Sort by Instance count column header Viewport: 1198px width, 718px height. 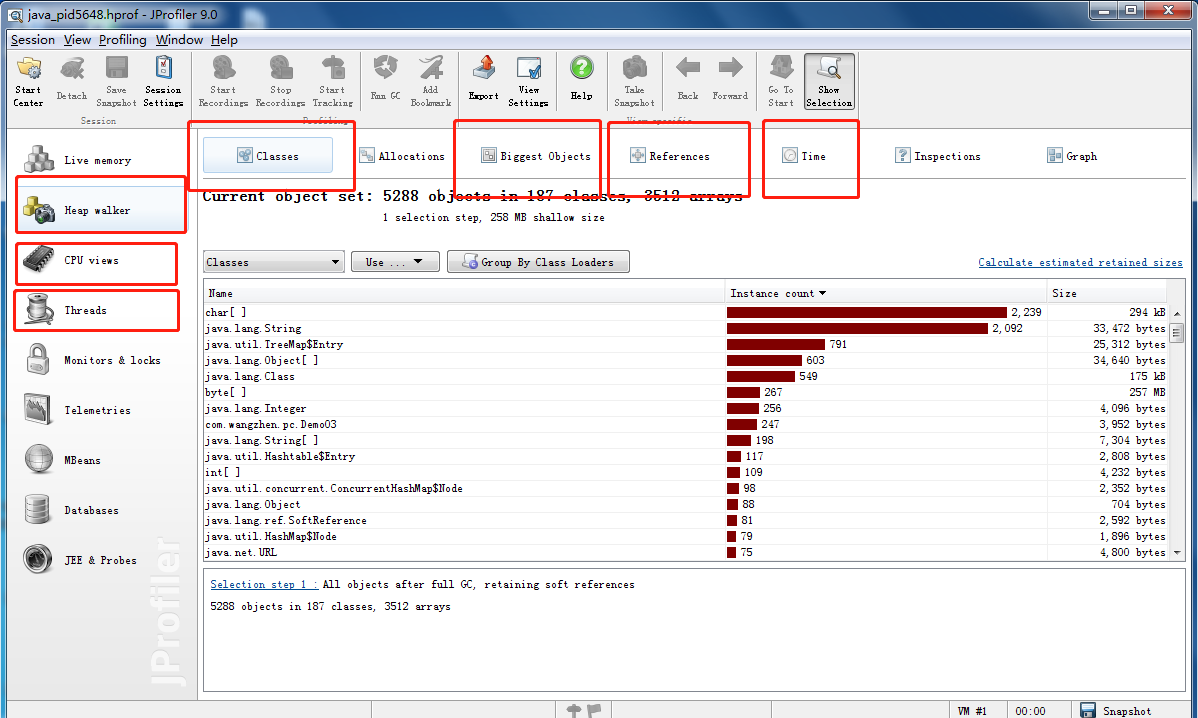(x=885, y=293)
